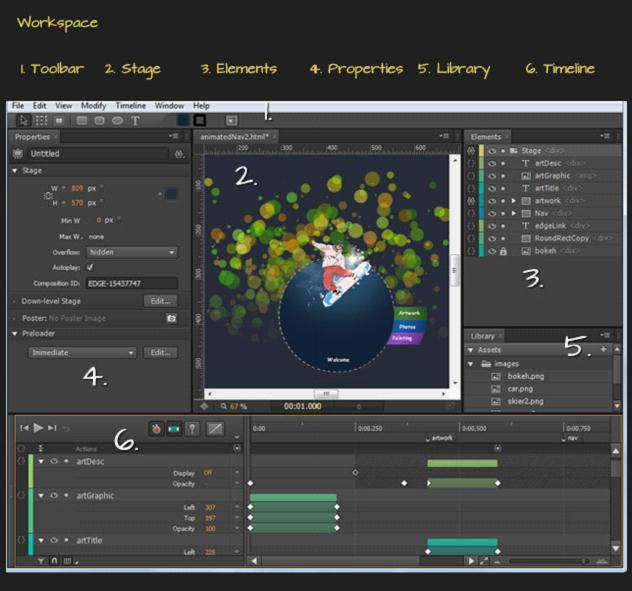
Task: Open the Edit menu
Action: pyautogui.click(x=40, y=106)
